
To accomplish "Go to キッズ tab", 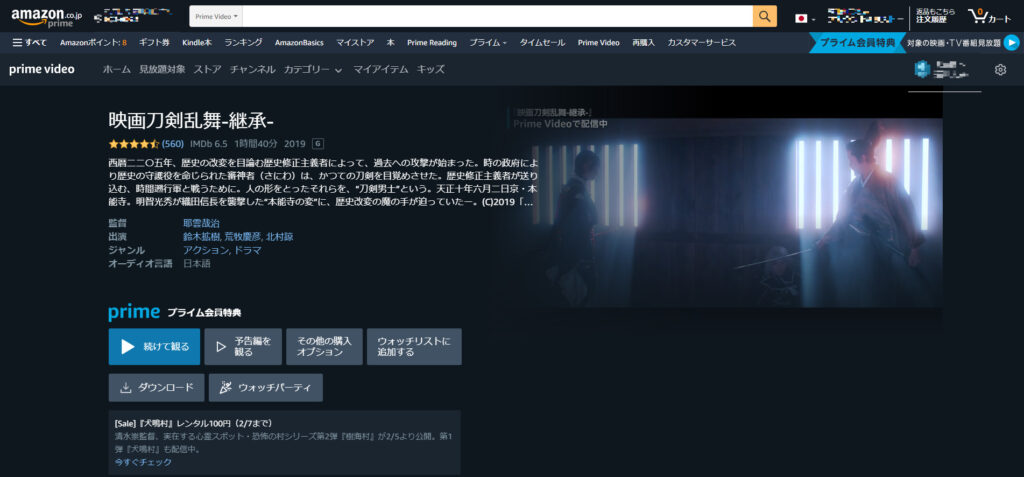I will [430, 69].
